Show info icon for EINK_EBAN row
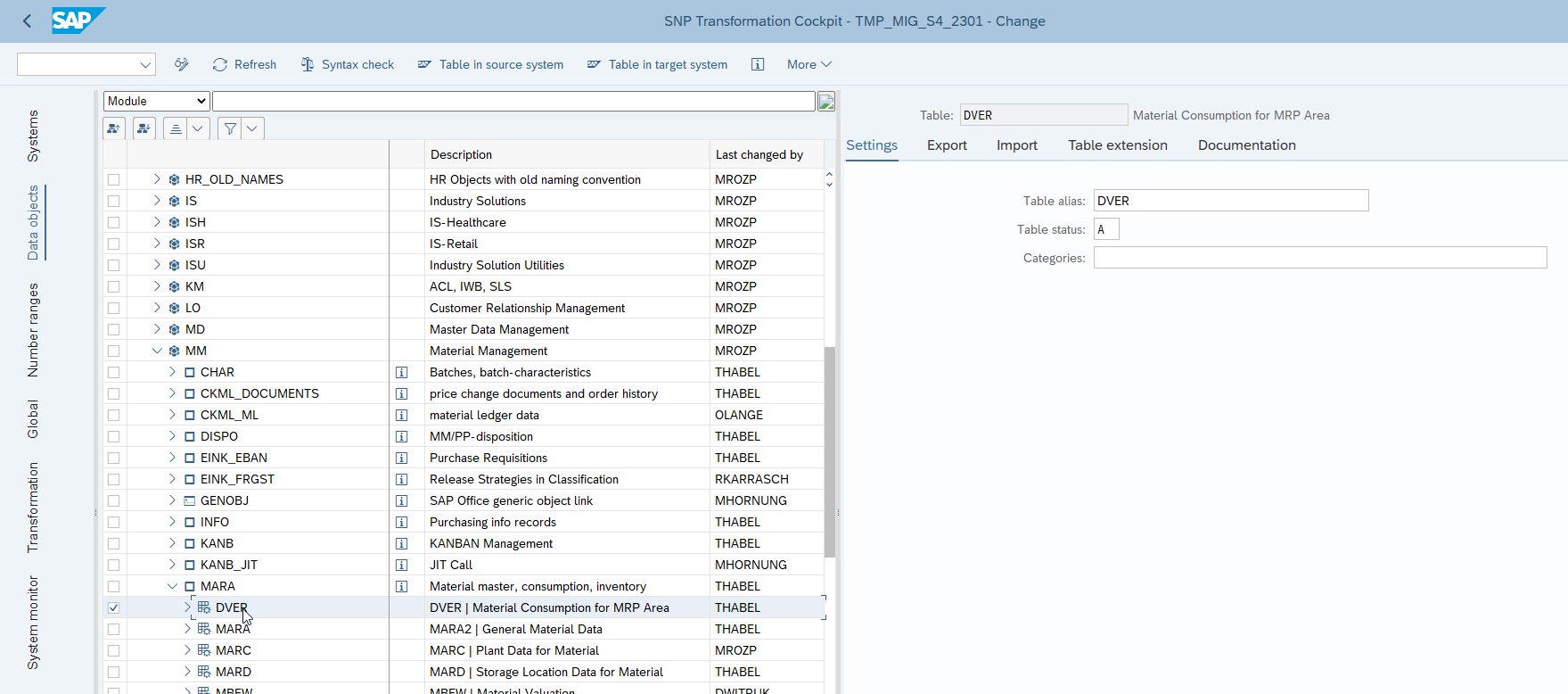The width and height of the screenshot is (1568, 694). [402, 458]
